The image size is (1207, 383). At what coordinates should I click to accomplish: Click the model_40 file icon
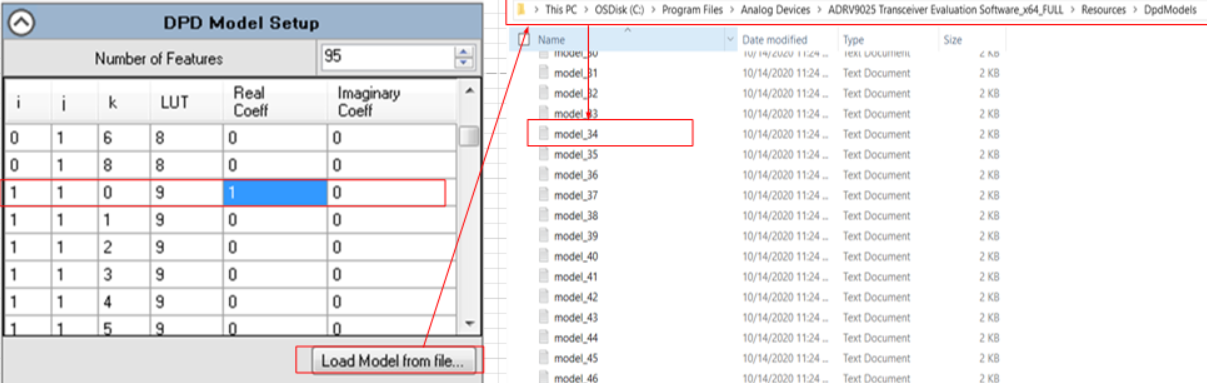point(544,256)
